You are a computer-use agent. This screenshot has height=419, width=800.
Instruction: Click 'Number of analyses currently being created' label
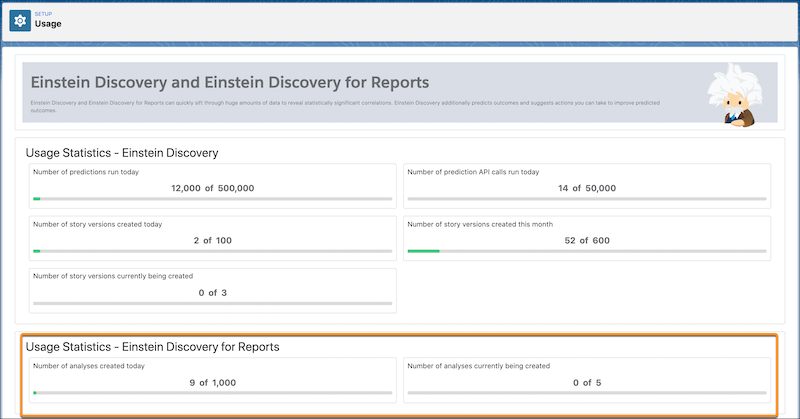(479, 366)
